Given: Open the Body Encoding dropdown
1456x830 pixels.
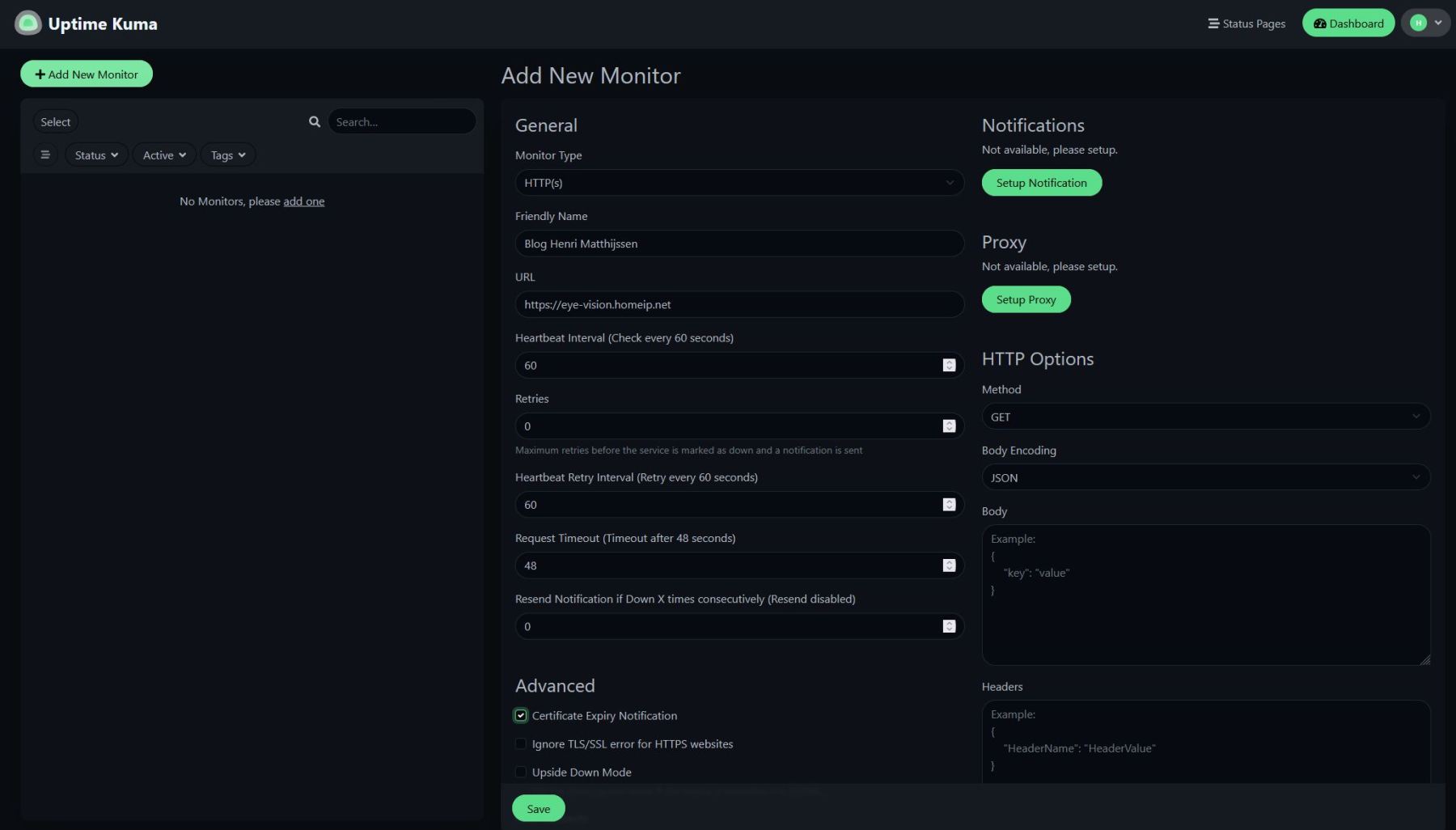Looking at the screenshot, I should (x=1205, y=478).
